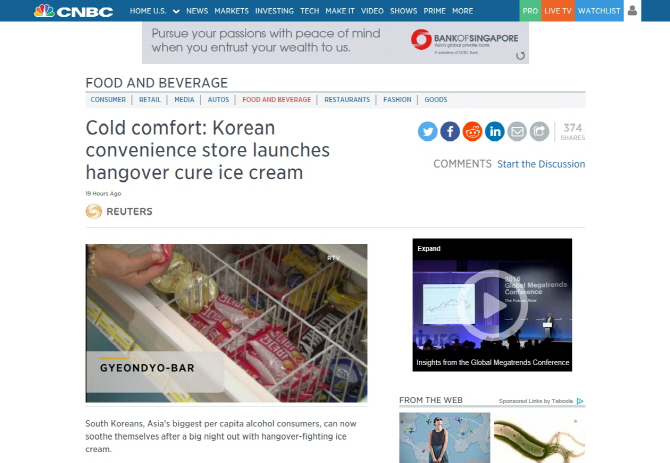Open the MORE navigation menu
Screen dimensions: 670x463
(462, 11)
